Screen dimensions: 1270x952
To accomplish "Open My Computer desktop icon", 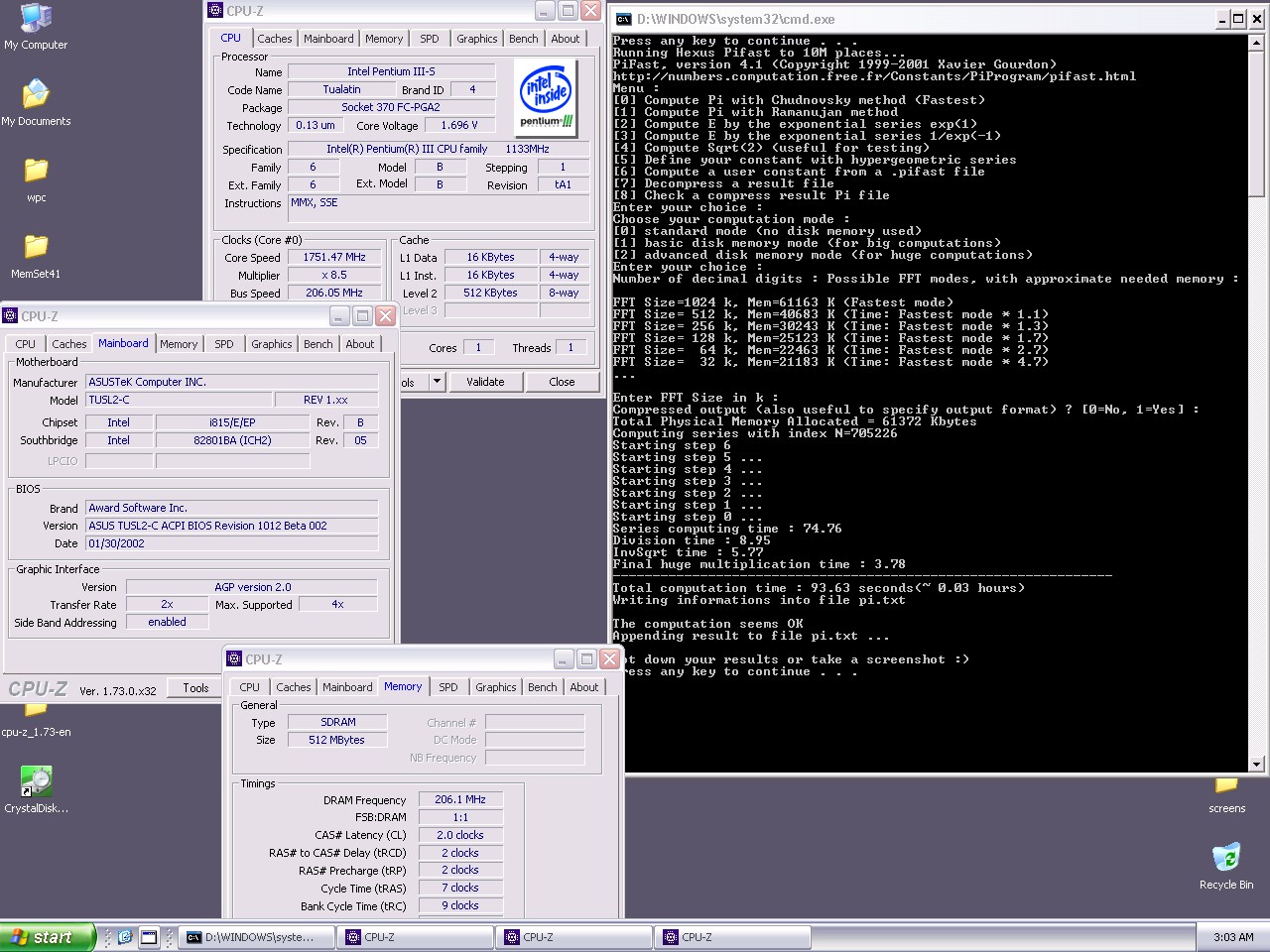I will pos(36,27).
